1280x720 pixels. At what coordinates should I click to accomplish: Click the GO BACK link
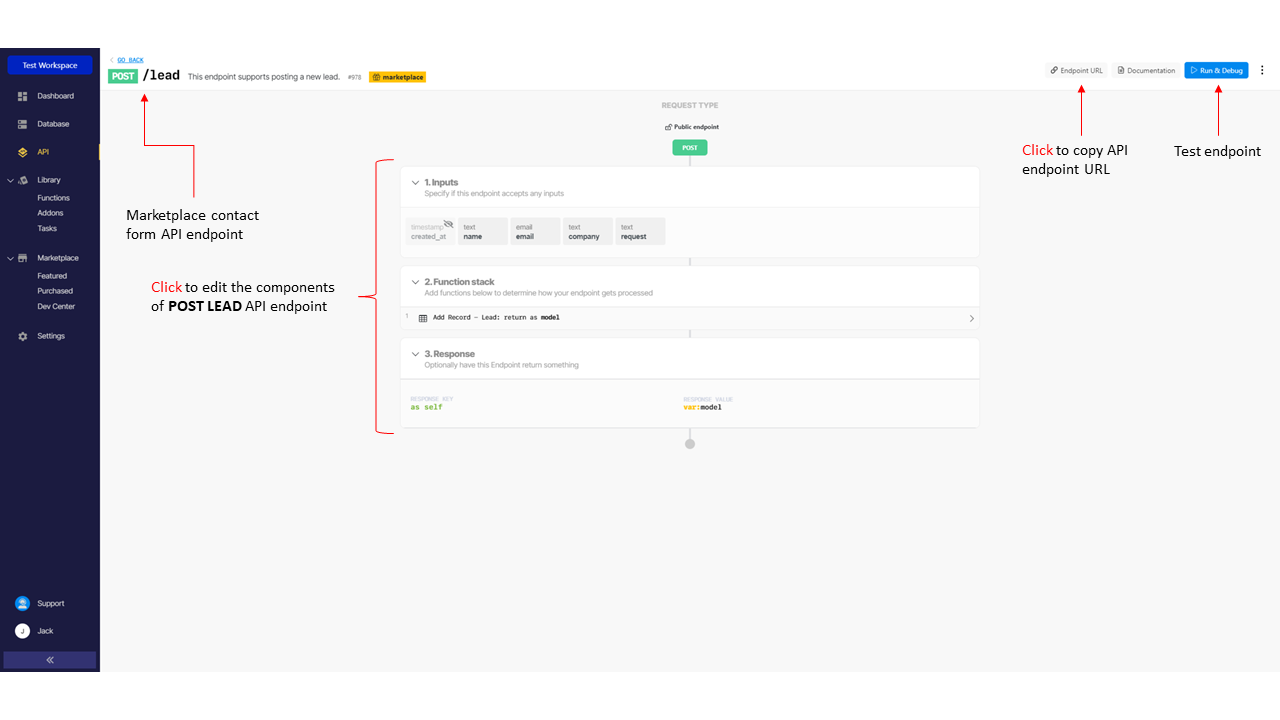(x=129, y=60)
